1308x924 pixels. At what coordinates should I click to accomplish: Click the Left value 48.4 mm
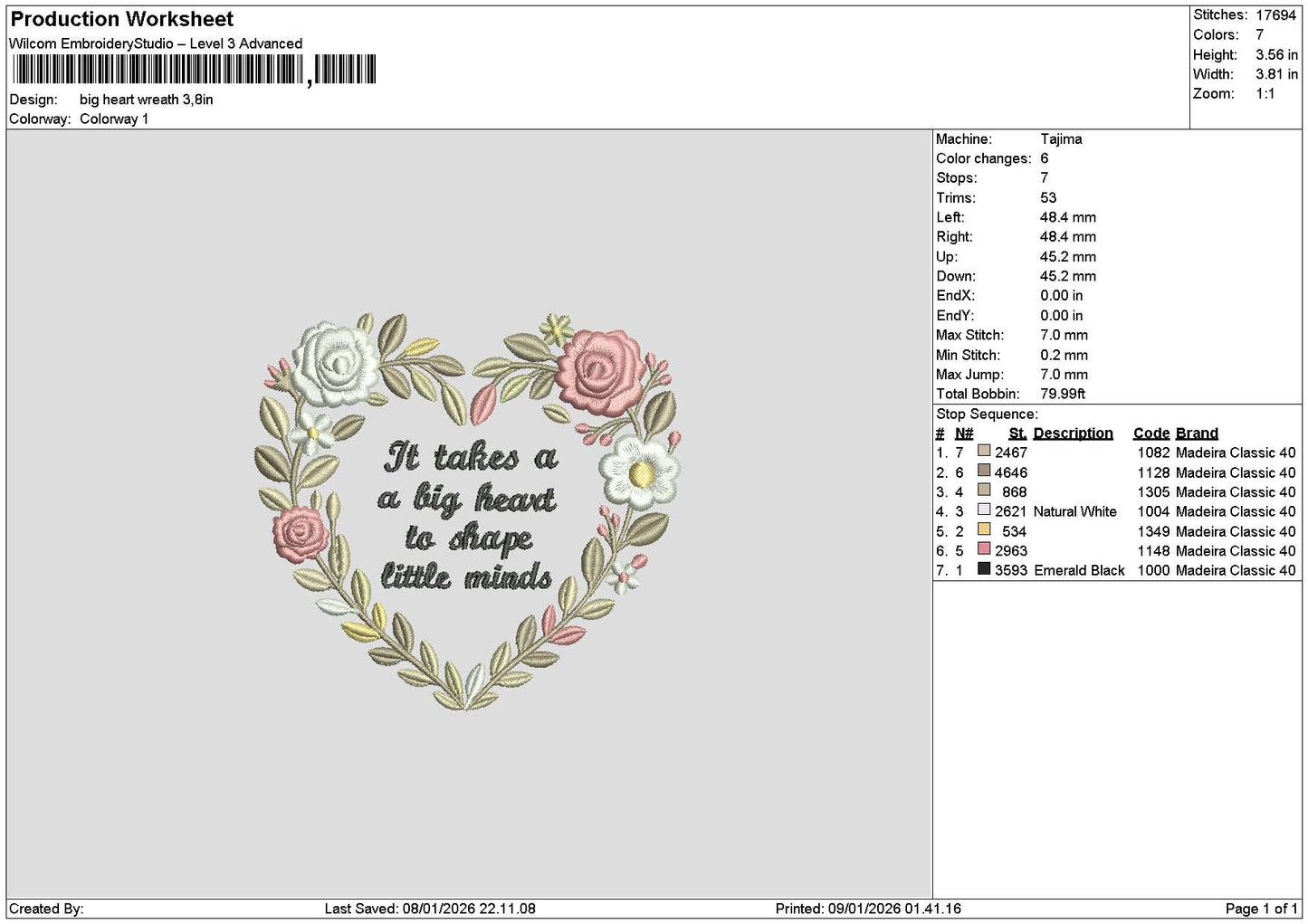coord(1068,217)
